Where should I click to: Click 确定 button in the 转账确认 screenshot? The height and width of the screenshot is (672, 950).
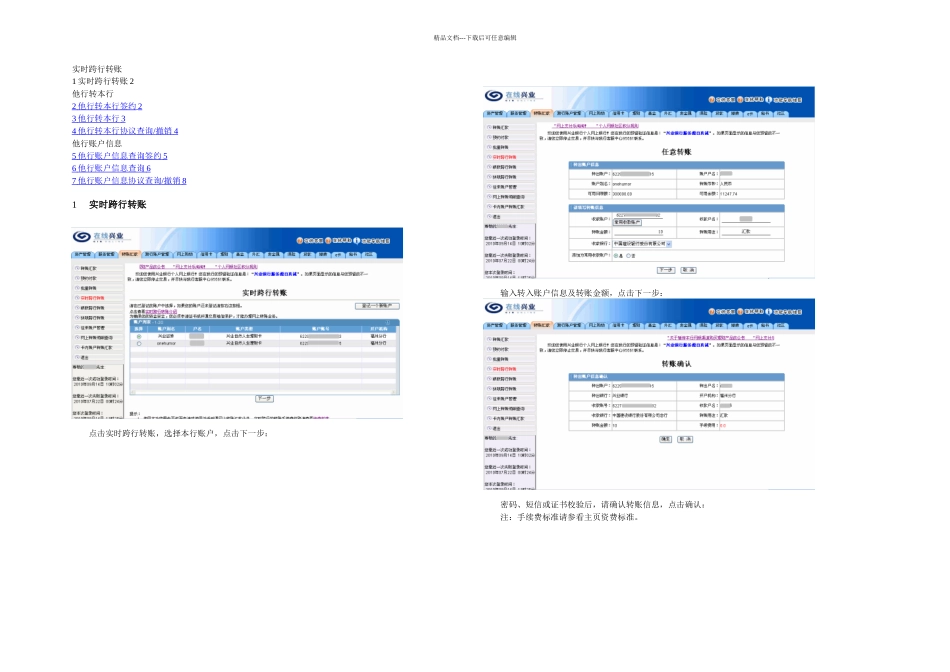point(665,439)
